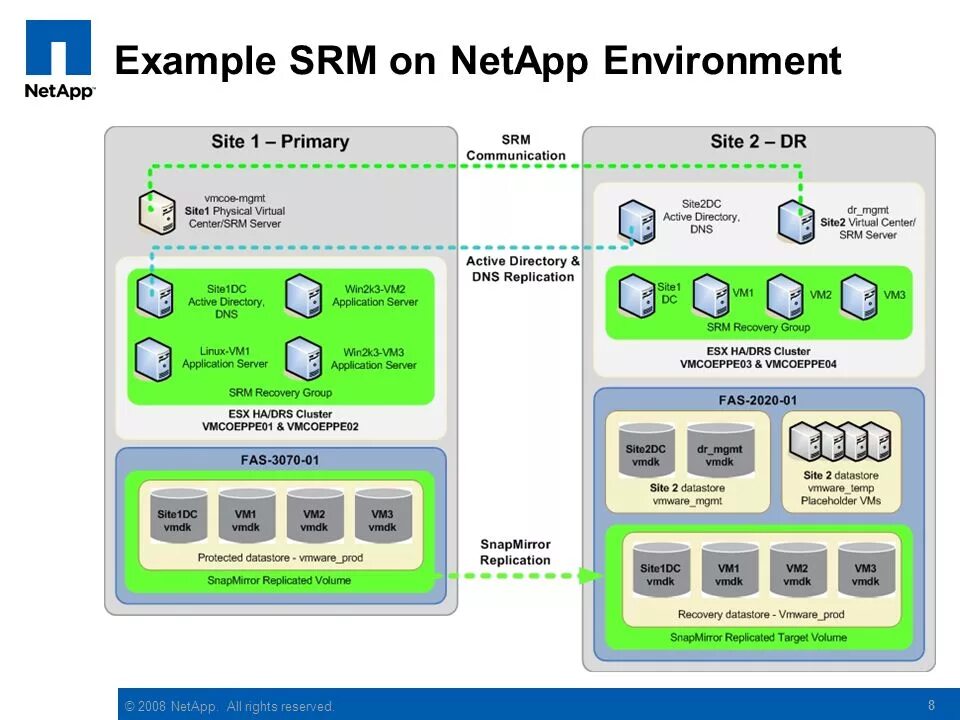Select the VM2 server icon in Site 2 recovery group
The width and height of the screenshot is (960, 720).
pyautogui.click(x=785, y=297)
